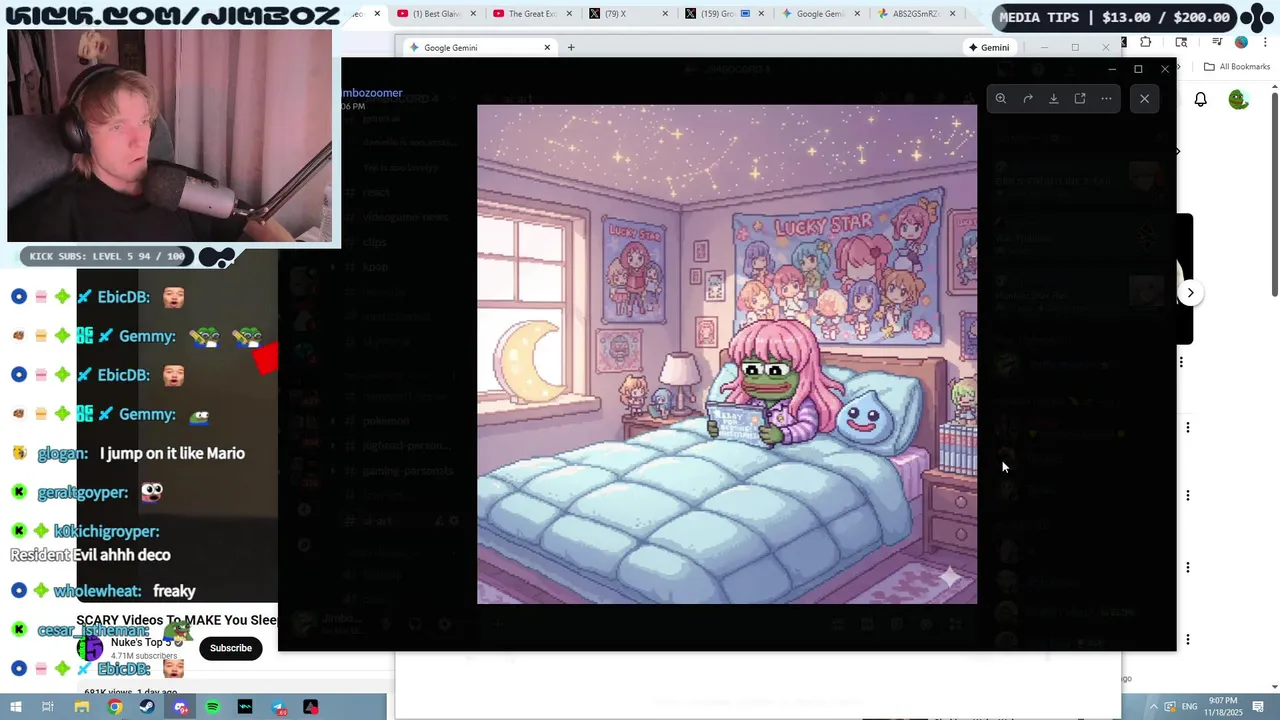Open File Explorer from the taskbar

pos(82,707)
